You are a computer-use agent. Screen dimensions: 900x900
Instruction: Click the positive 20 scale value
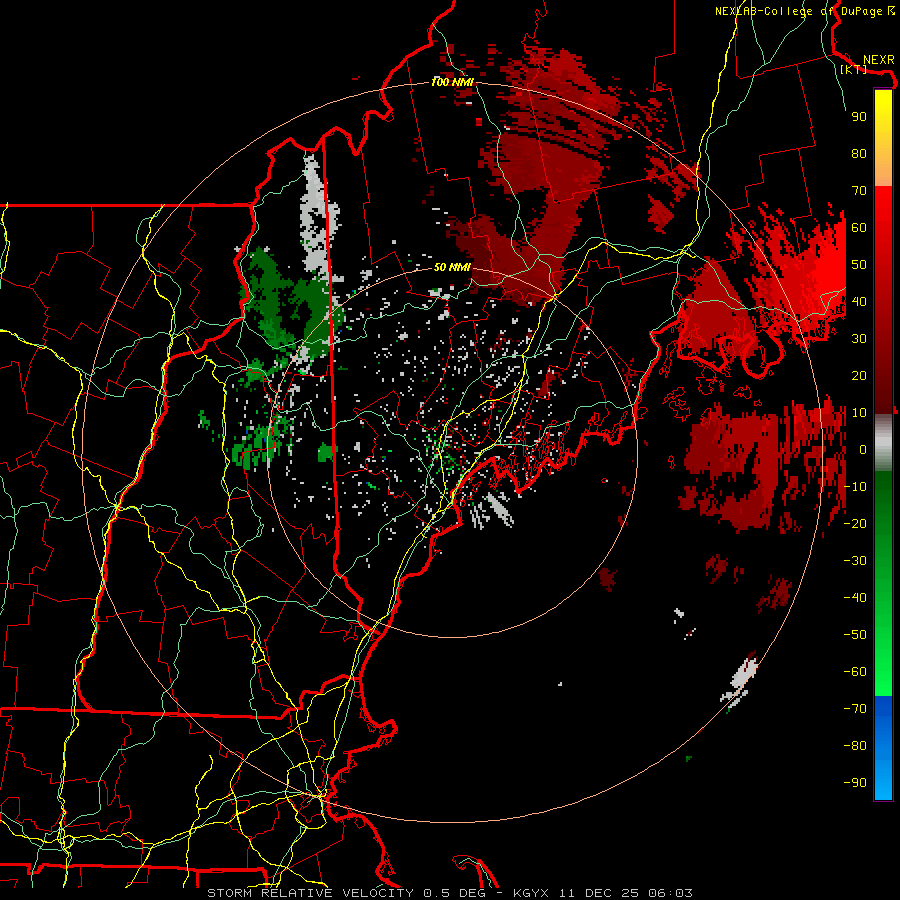click(859, 376)
